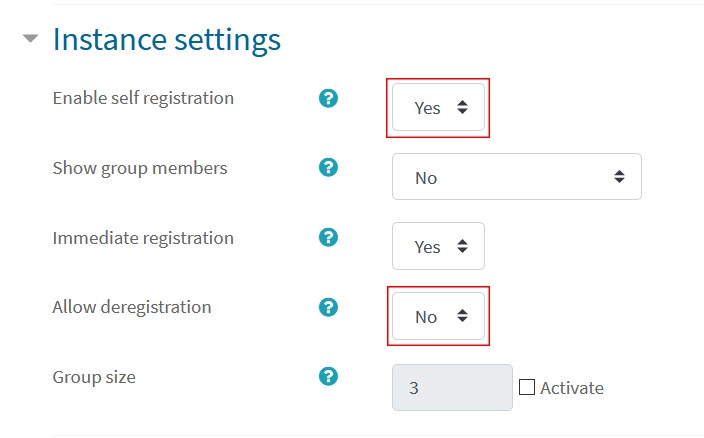This screenshot has width=704, height=438.
Task: Open the Allow deregistration dropdown
Action: [438, 316]
